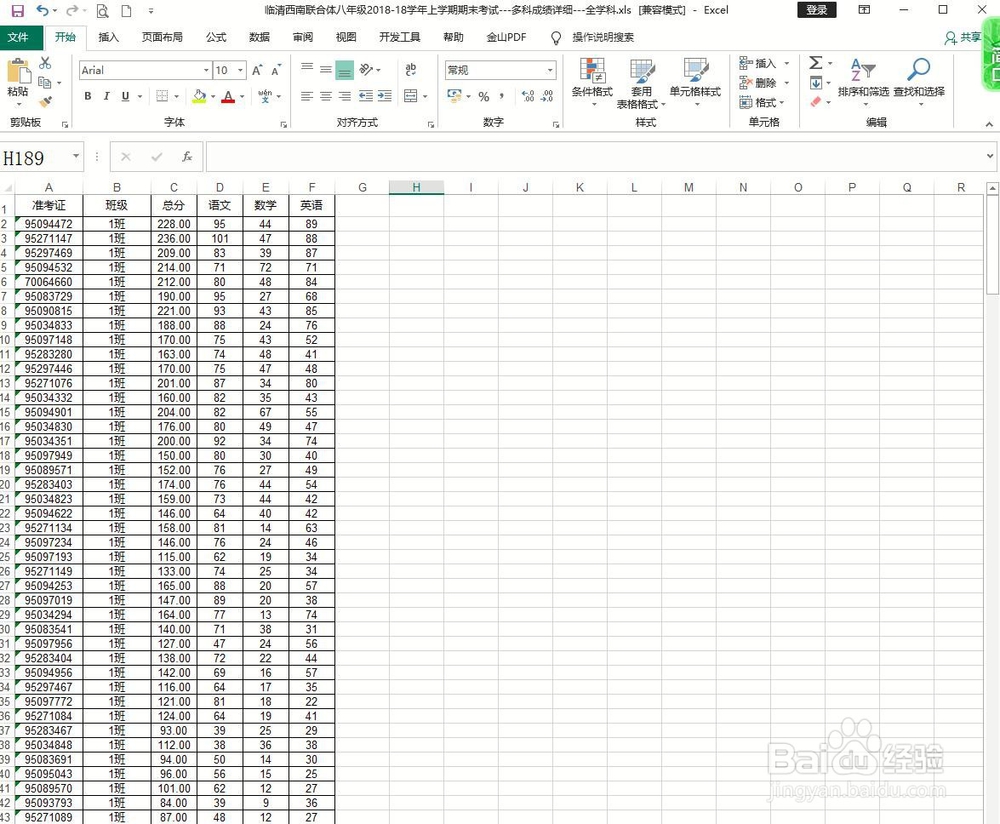Save the workbook with the floppy icon
1000x824 pixels.
pyautogui.click(x=17, y=10)
